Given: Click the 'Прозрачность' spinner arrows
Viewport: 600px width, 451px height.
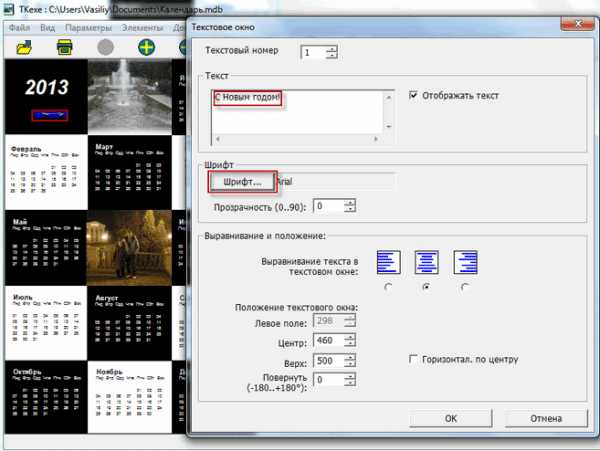Looking at the screenshot, I should point(349,206).
